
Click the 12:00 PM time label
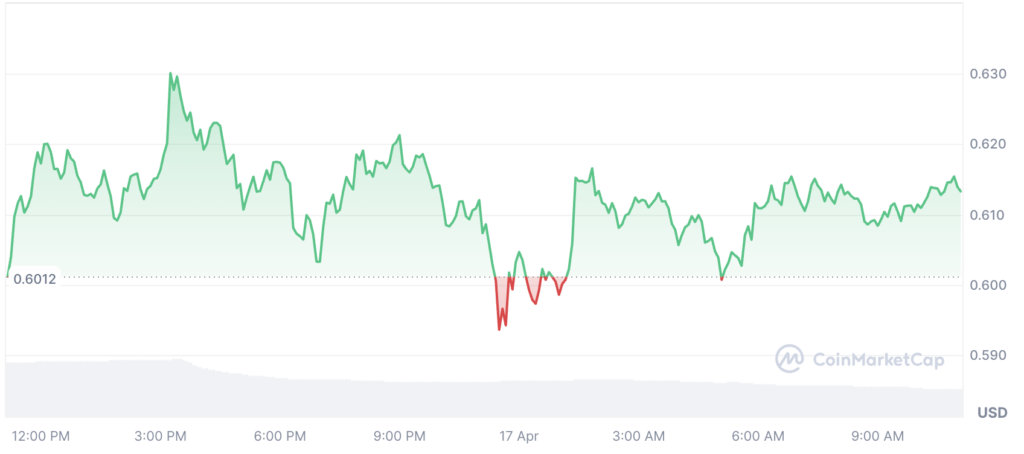coord(40,436)
